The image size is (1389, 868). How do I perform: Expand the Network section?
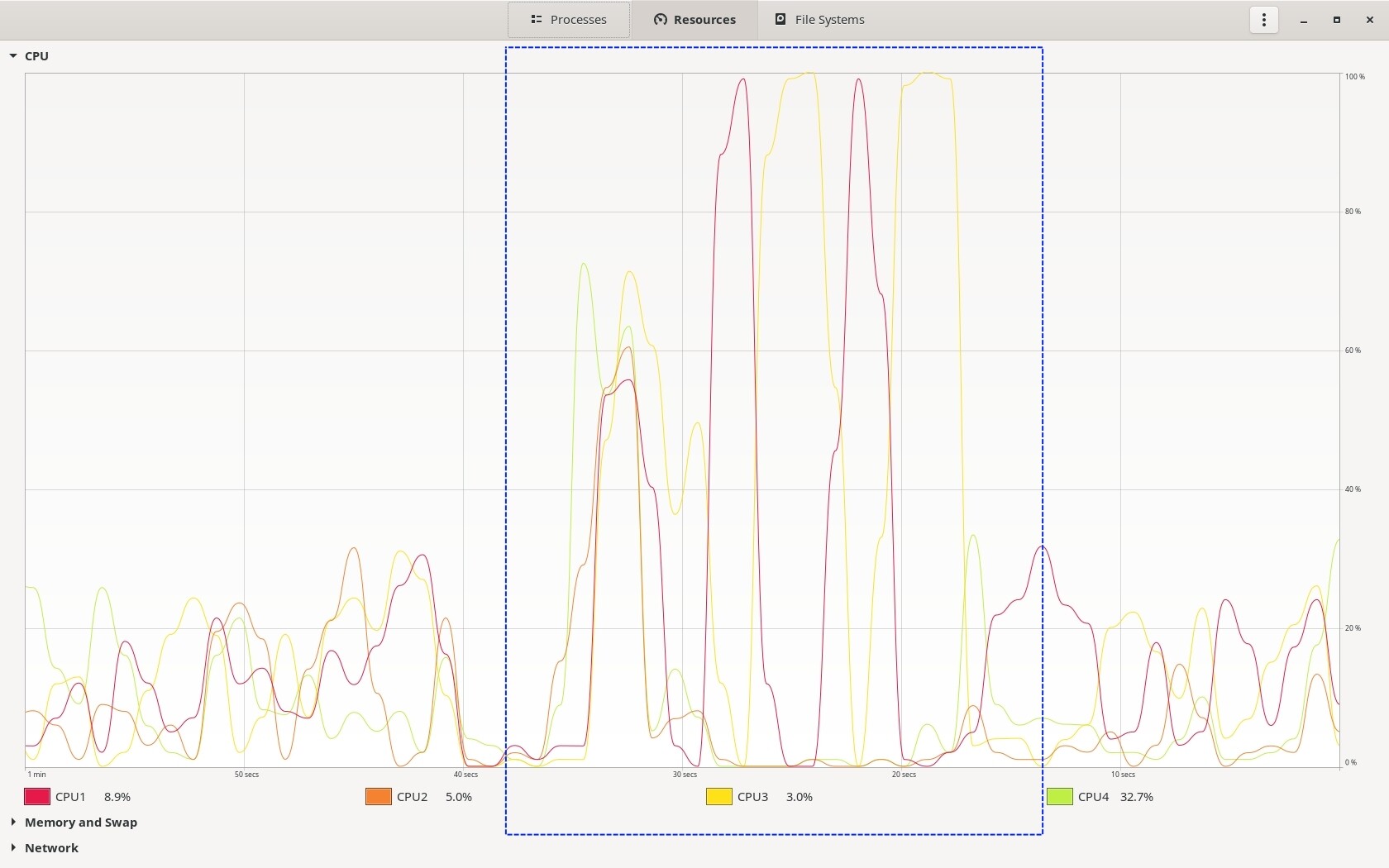[x=13, y=848]
